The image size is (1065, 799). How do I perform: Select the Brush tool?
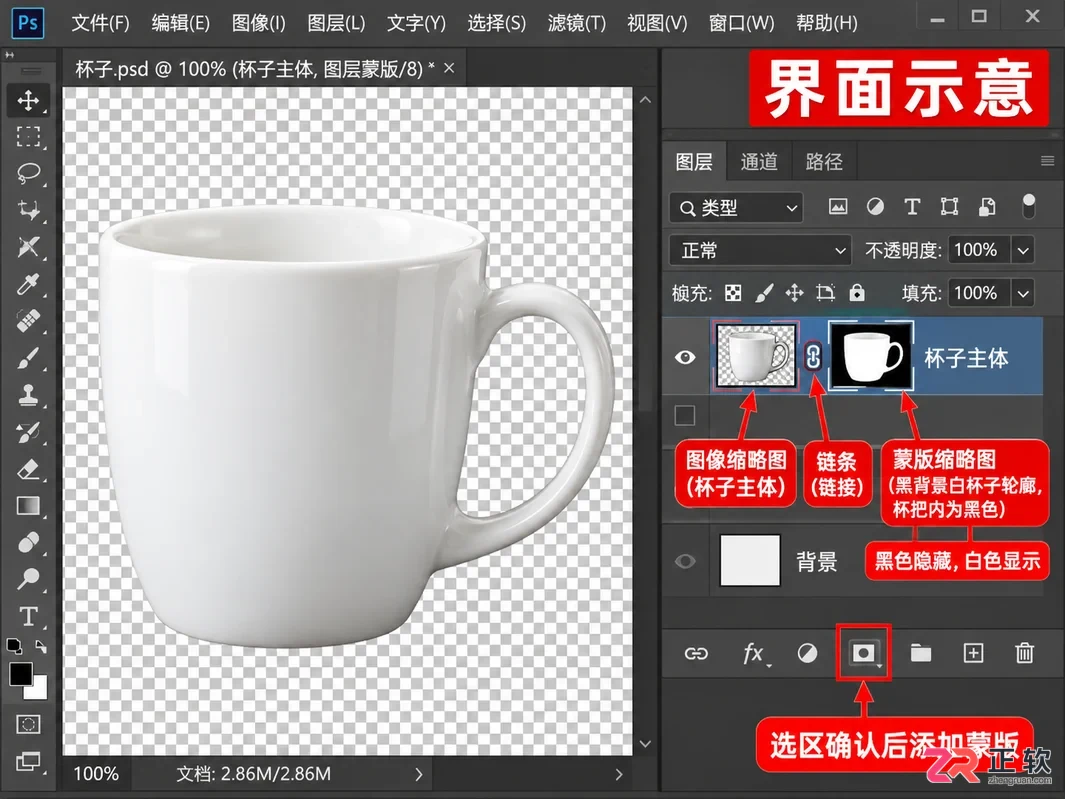click(28, 357)
